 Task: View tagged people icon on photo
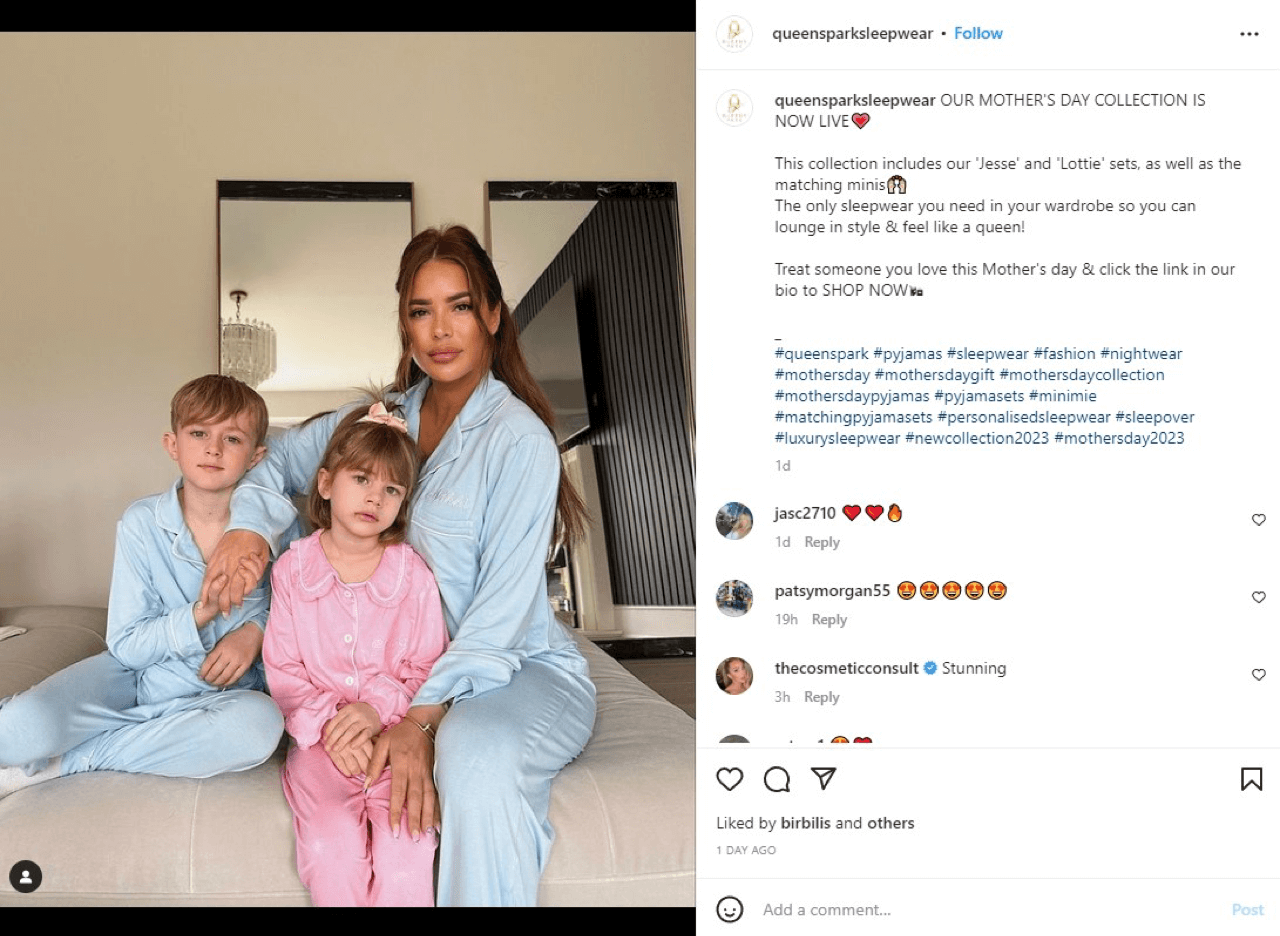click(x=25, y=876)
